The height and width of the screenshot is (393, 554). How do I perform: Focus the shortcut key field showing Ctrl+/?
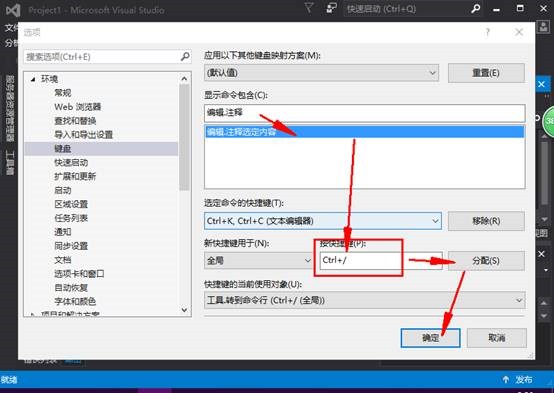pyautogui.click(x=381, y=261)
